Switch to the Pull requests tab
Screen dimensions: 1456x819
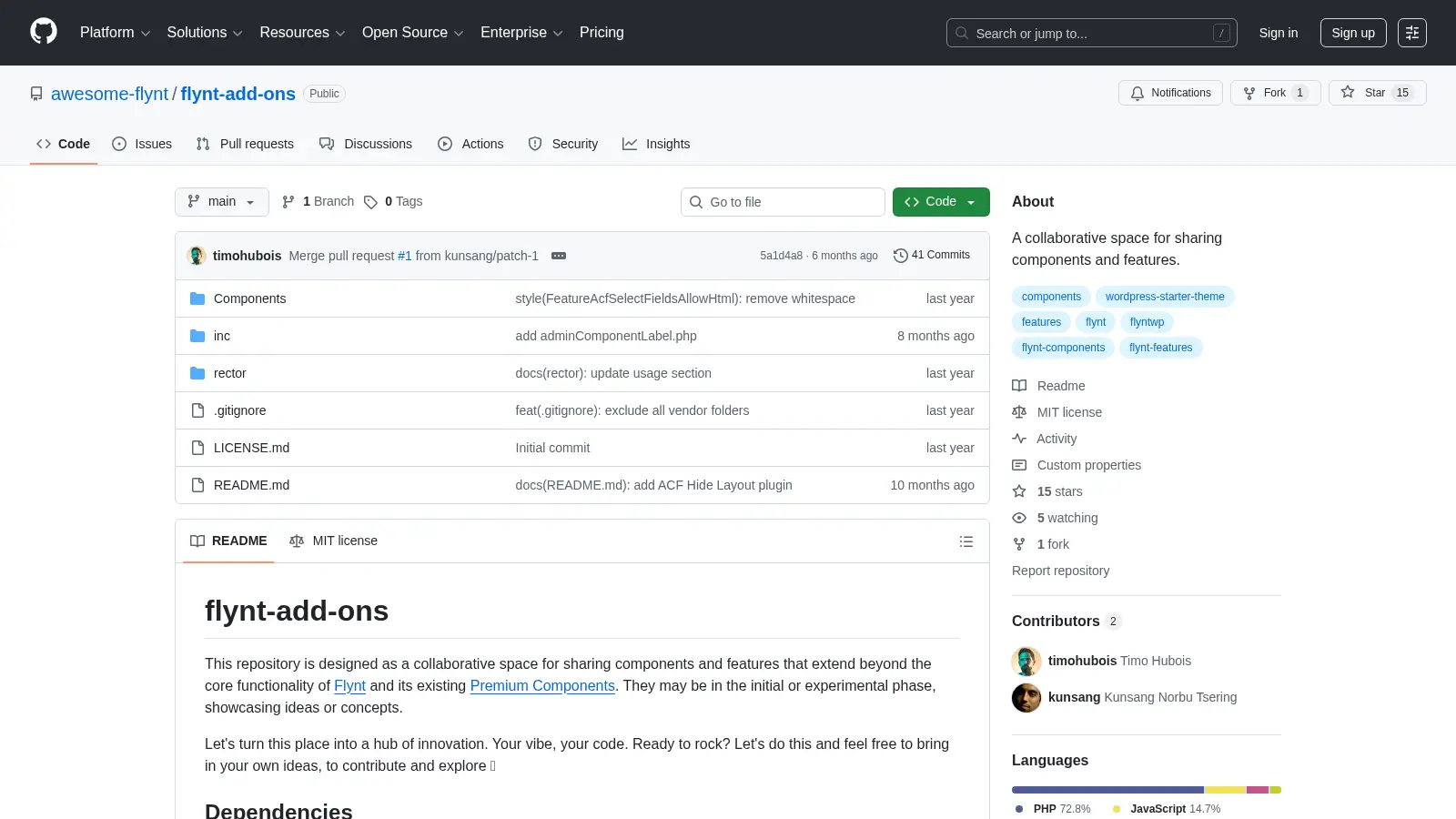[x=245, y=144]
